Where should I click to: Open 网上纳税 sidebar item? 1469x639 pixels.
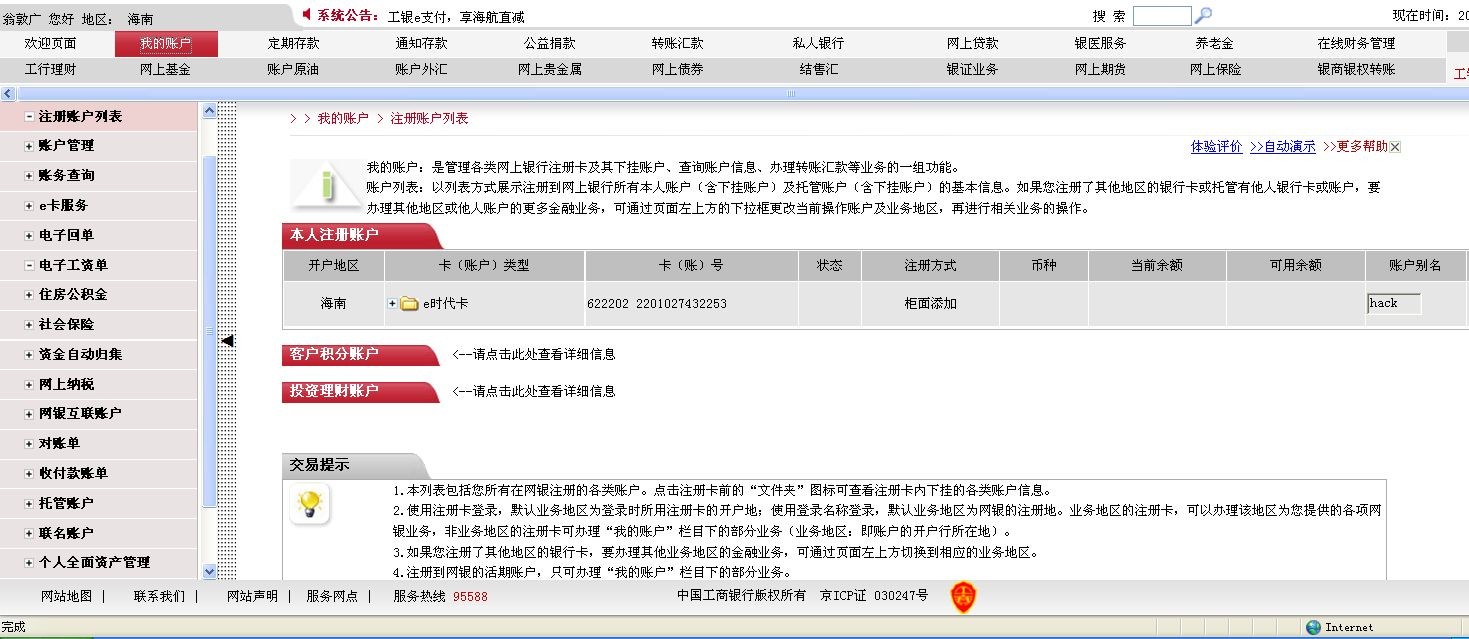pyautogui.click(x=66, y=384)
